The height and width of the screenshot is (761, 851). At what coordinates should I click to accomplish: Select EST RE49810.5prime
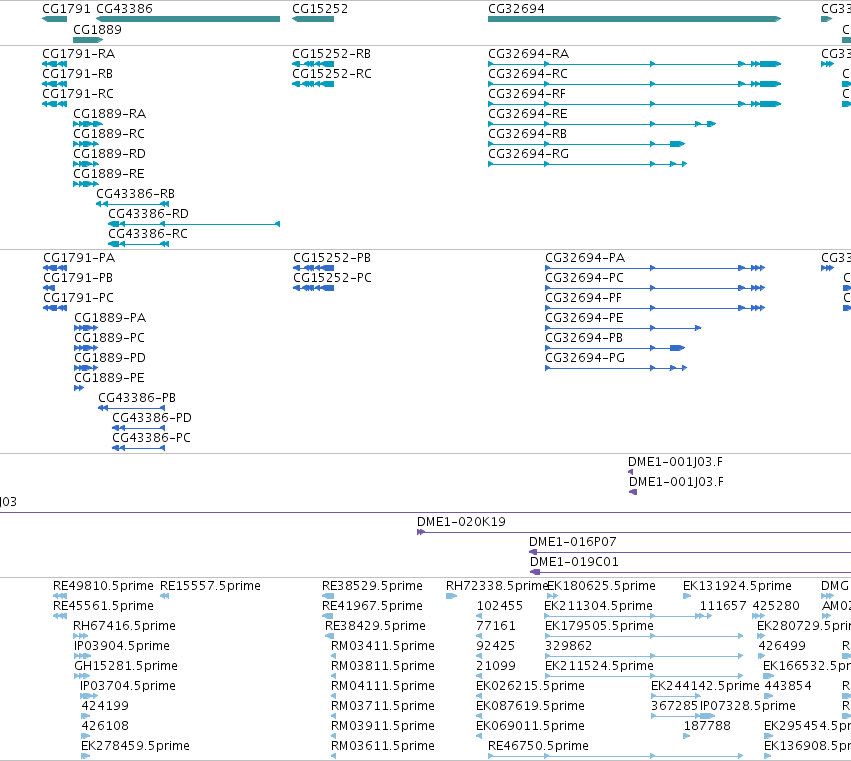tap(103, 586)
